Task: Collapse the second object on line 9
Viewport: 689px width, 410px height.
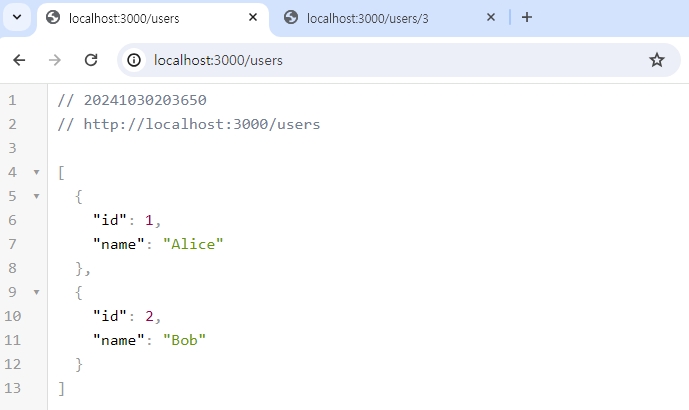Action: pos(36,292)
